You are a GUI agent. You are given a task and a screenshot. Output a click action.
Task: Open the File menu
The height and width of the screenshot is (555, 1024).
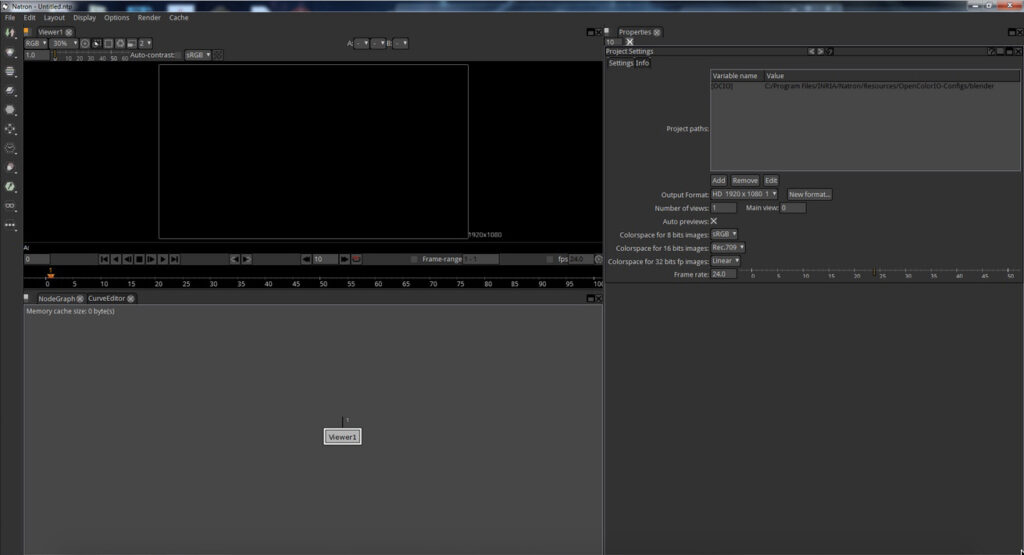click(10, 18)
